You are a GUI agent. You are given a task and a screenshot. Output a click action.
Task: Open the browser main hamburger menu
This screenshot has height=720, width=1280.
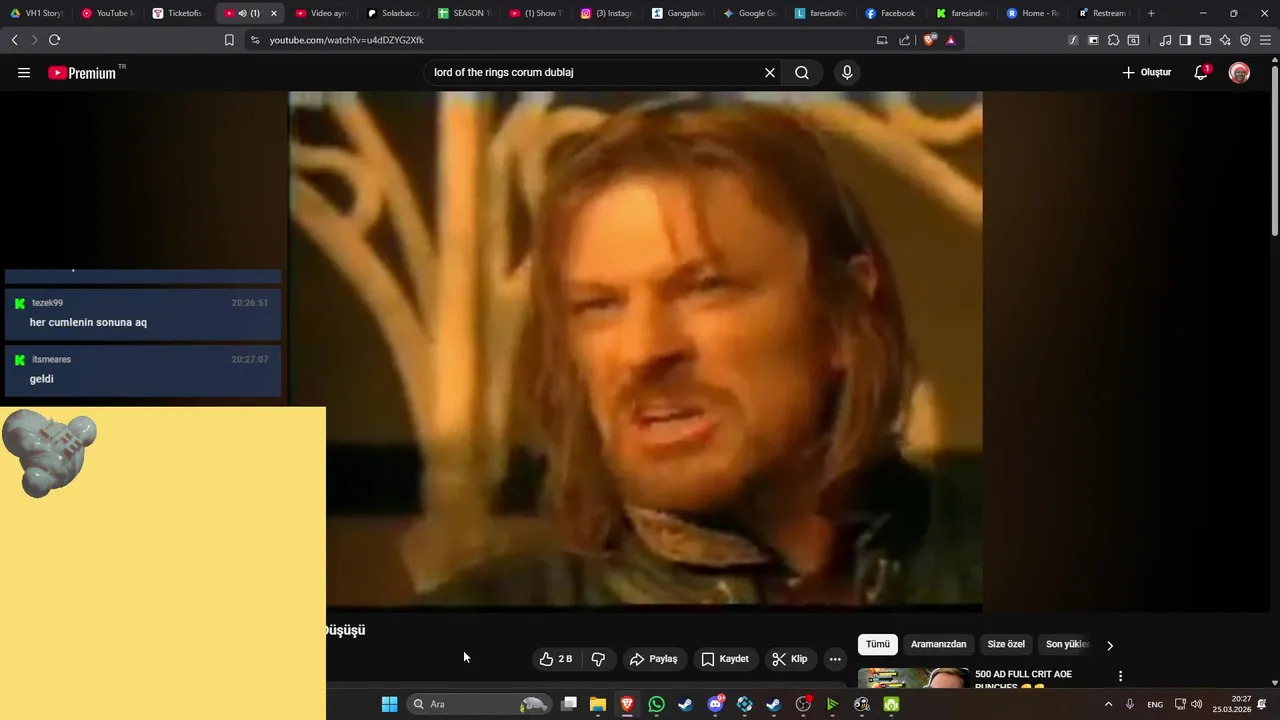tap(1266, 40)
